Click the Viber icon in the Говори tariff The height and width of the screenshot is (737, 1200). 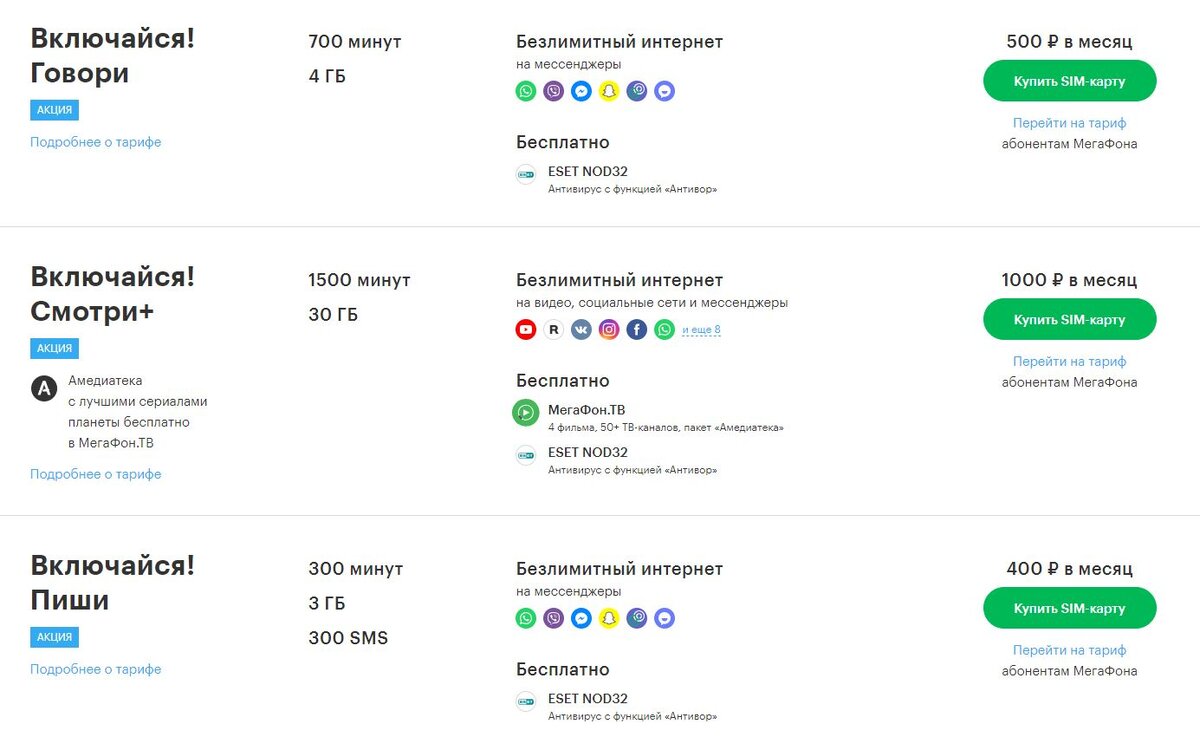(x=554, y=92)
